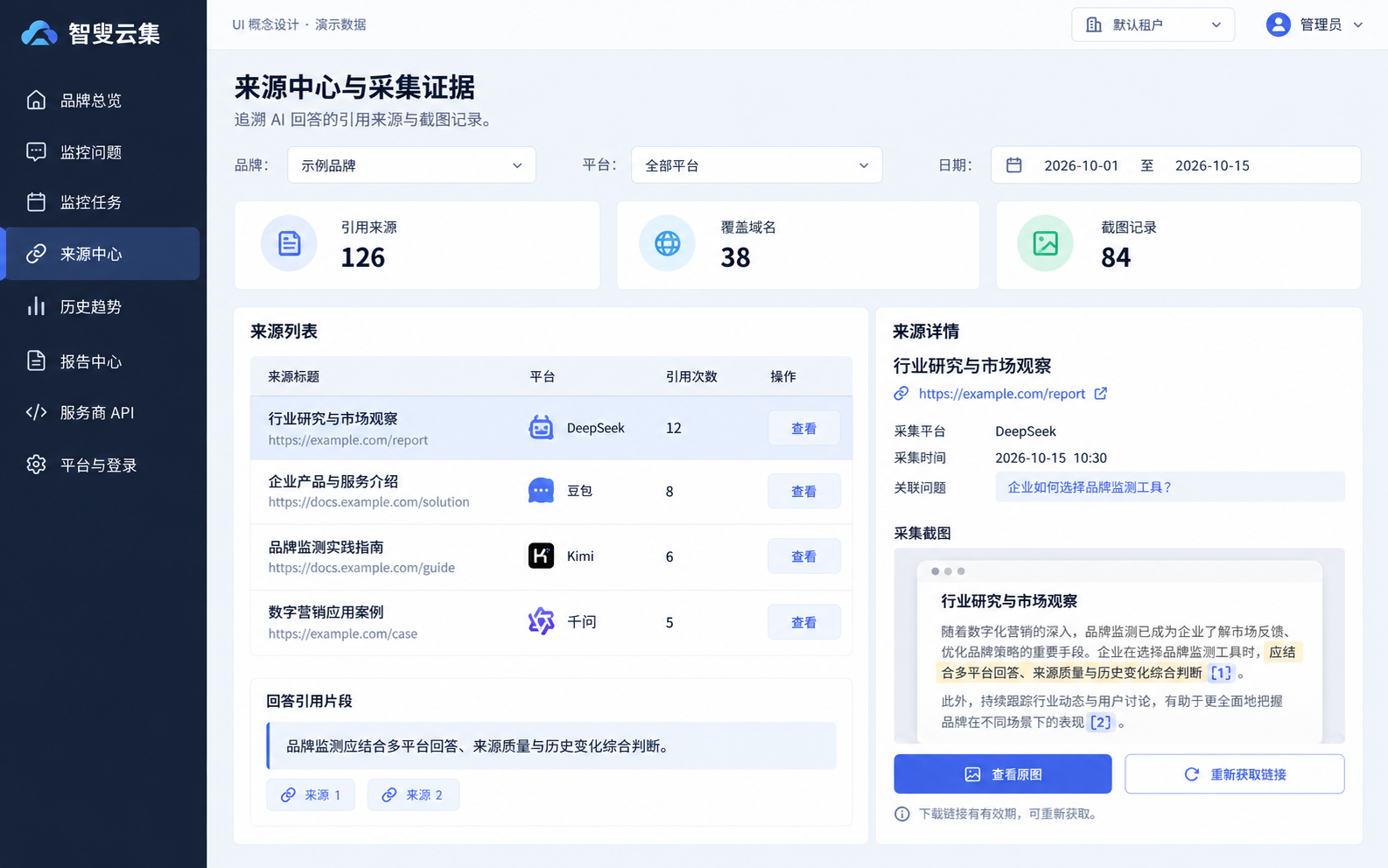Select the 品牌监测实践指南 row title
The width and height of the screenshot is (1388, 868).
coord(326,547)
